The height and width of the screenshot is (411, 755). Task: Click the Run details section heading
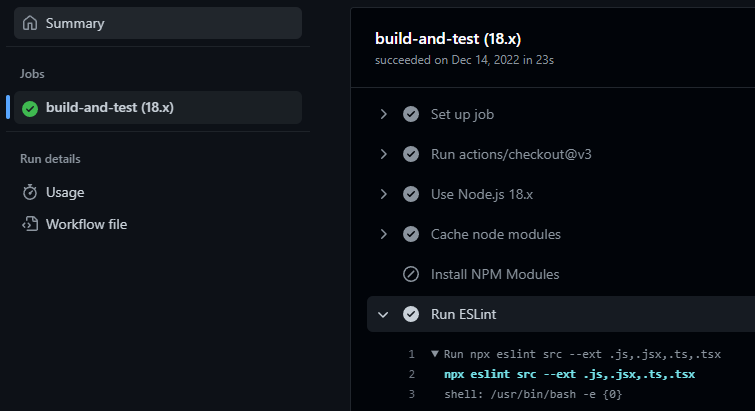click(x=50, y=159)
